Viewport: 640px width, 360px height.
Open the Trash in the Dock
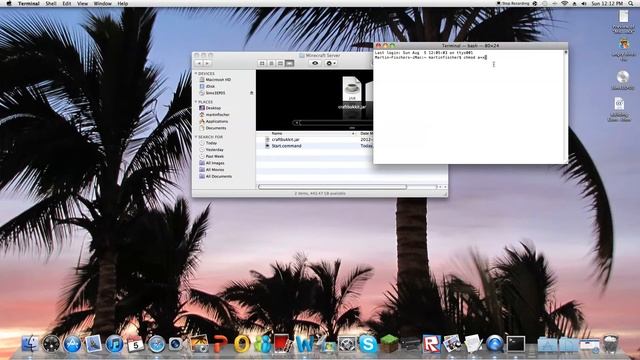pos(611,344)
